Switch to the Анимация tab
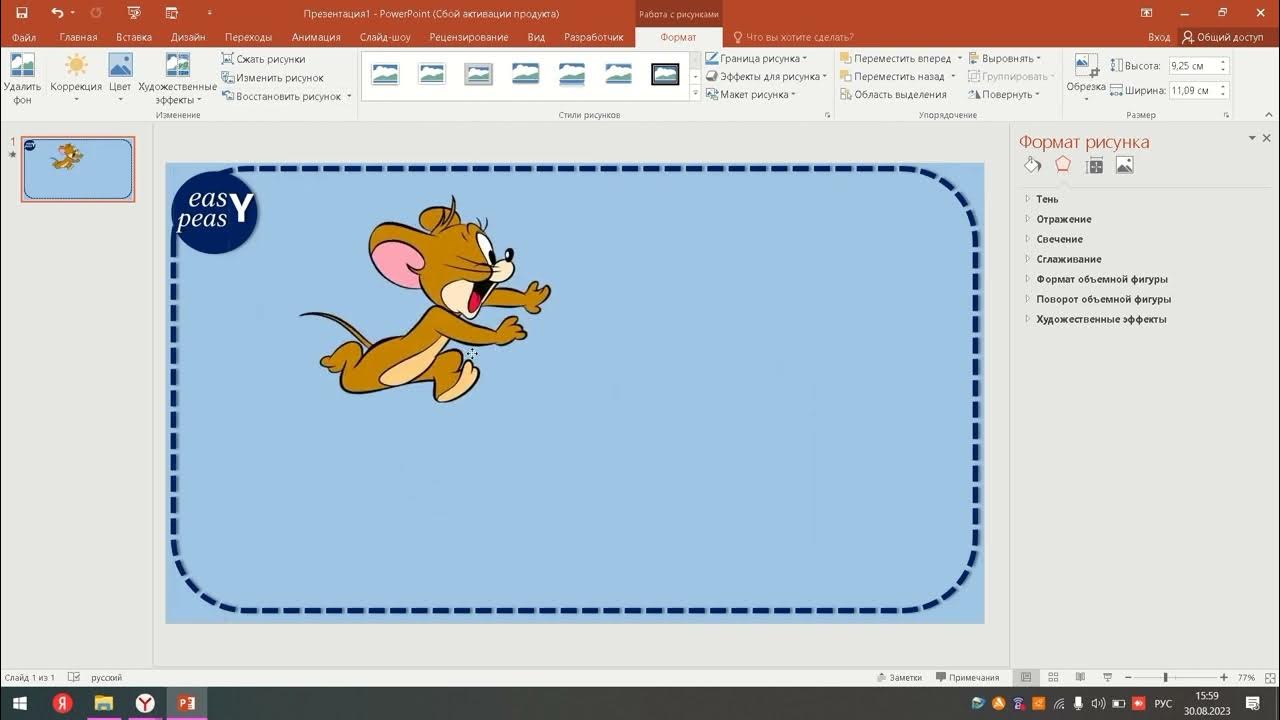This screenshot has width=1280, height=720. tap(316, 37)
